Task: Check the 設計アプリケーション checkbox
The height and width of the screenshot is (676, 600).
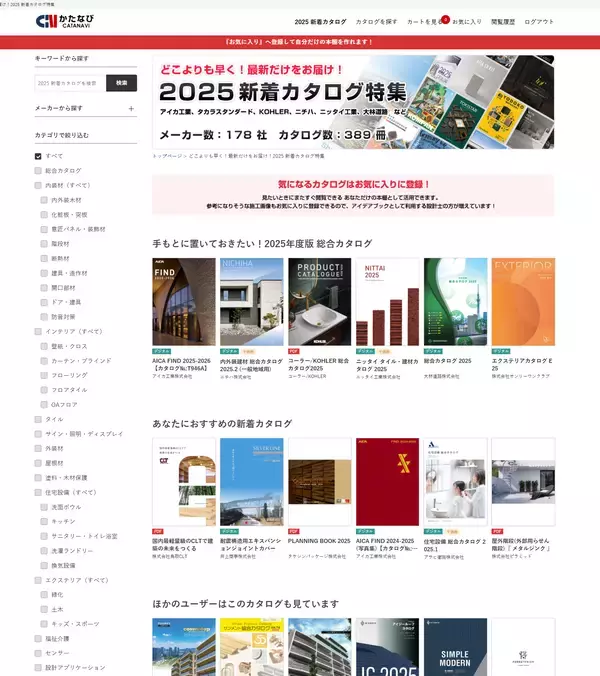Action: [x=38, y=668]
